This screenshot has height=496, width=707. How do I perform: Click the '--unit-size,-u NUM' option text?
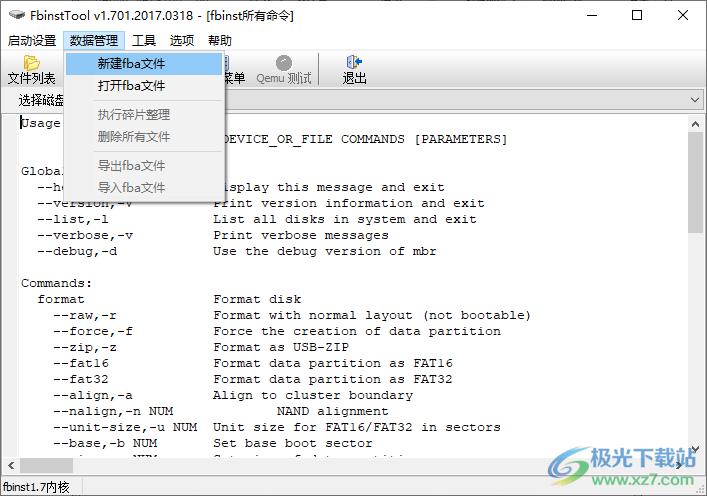(125, 427)
